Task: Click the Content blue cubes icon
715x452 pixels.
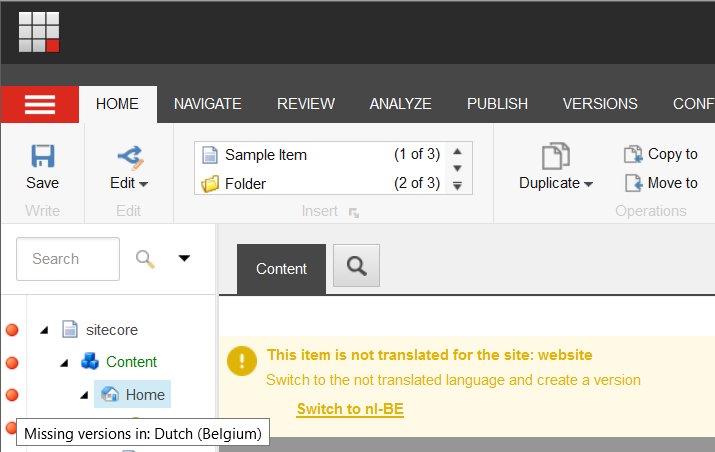Action: point(90,361)
